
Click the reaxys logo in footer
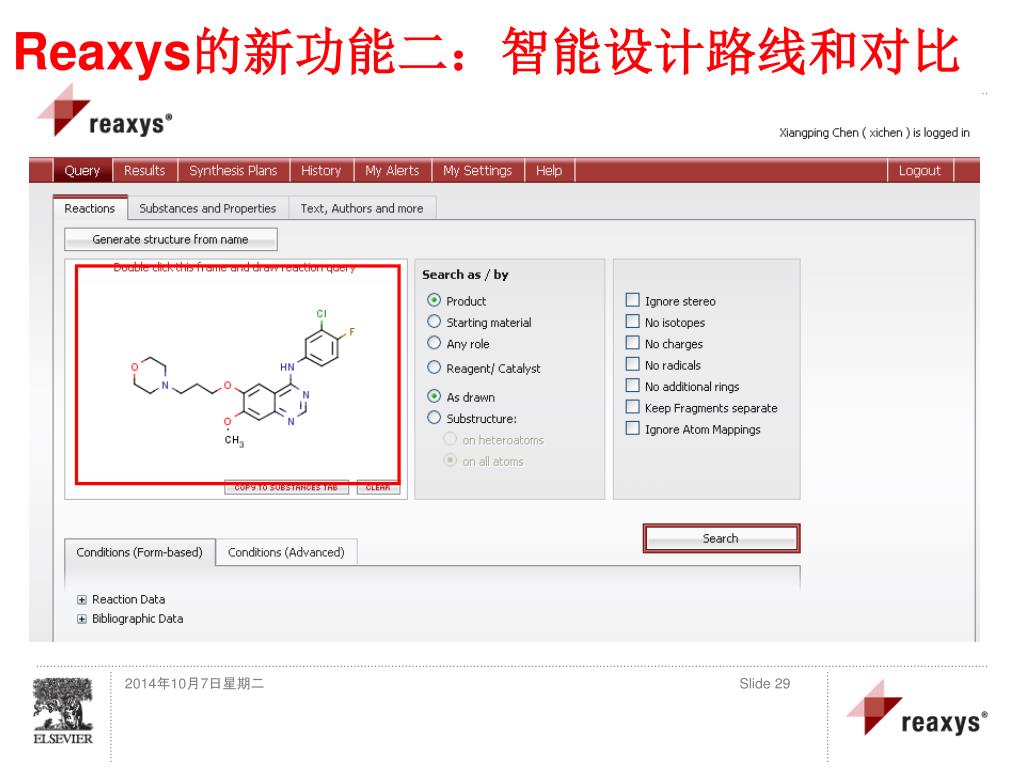point(917,709)
